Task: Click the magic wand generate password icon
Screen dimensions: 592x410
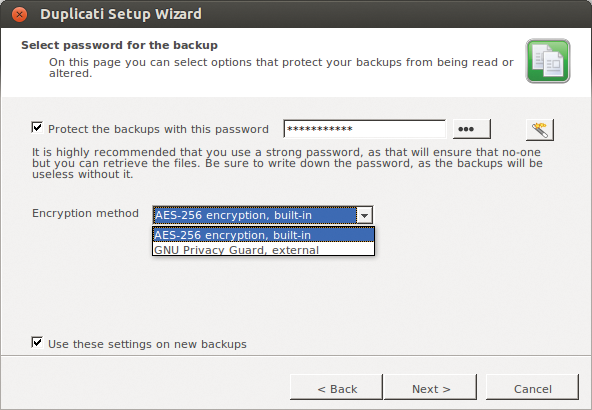Action: 540,130
